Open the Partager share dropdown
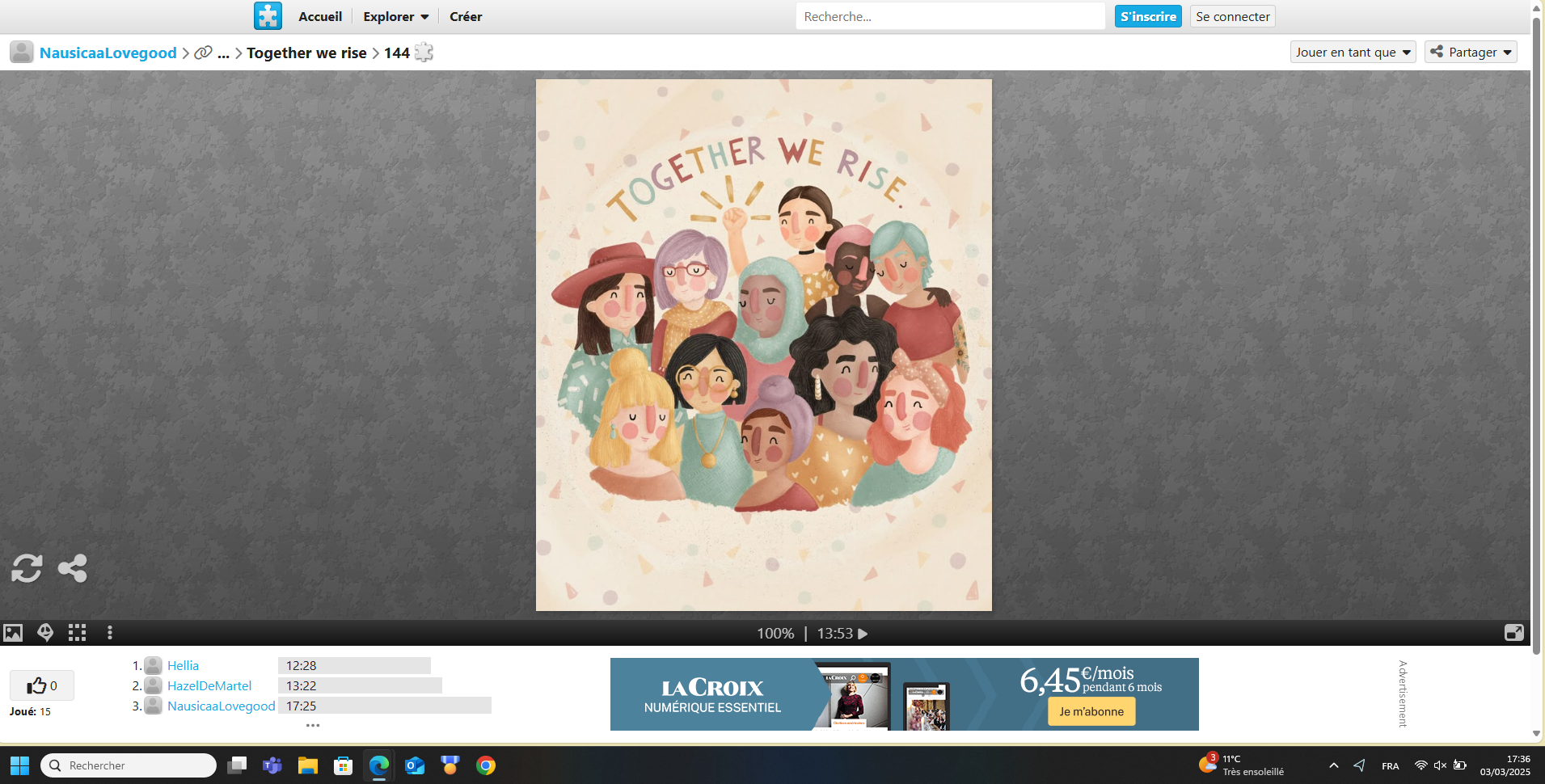The width and height of the screenshot is (1545, 784). pos(1471,52)
